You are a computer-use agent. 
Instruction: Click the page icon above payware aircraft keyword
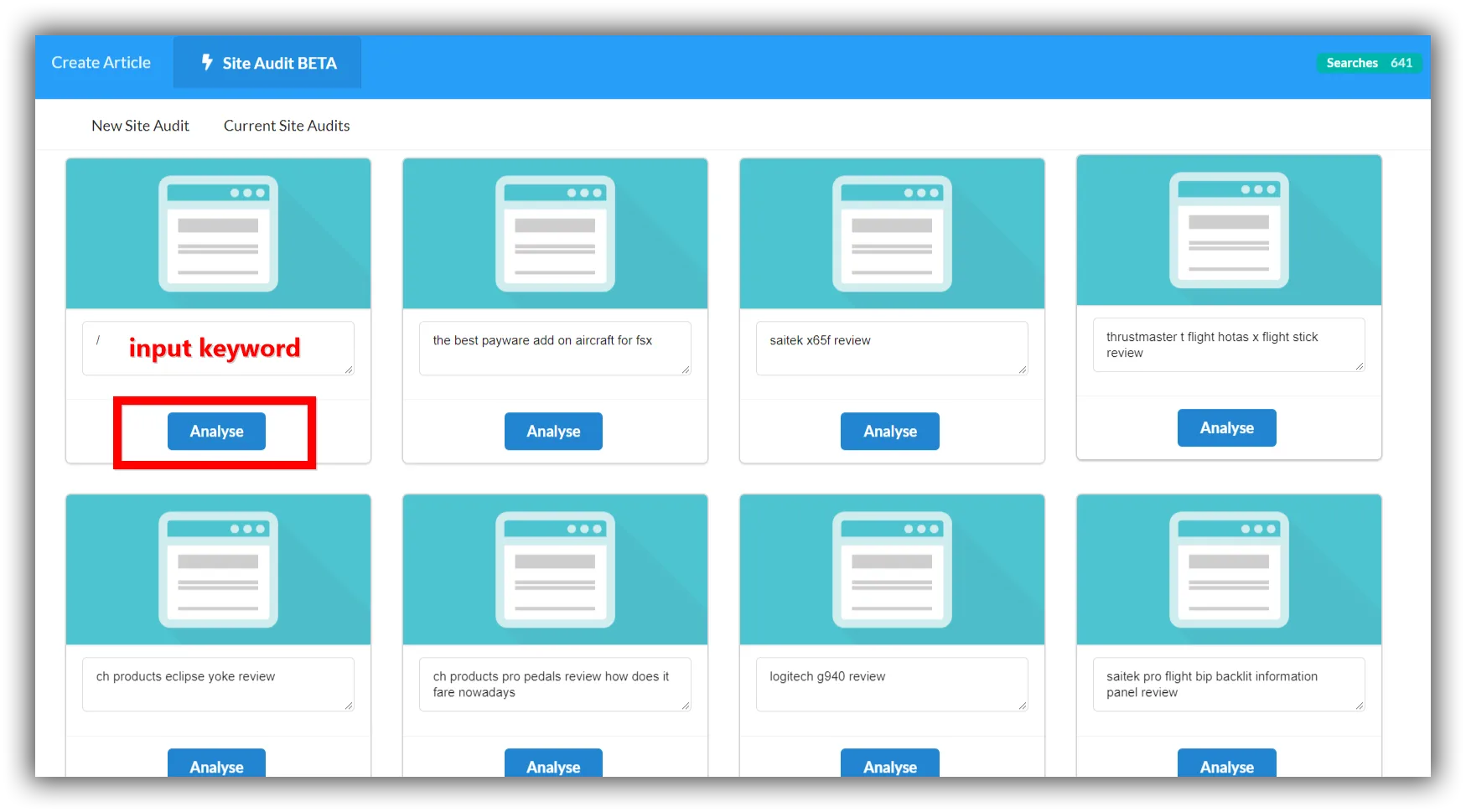pos(555,234)
